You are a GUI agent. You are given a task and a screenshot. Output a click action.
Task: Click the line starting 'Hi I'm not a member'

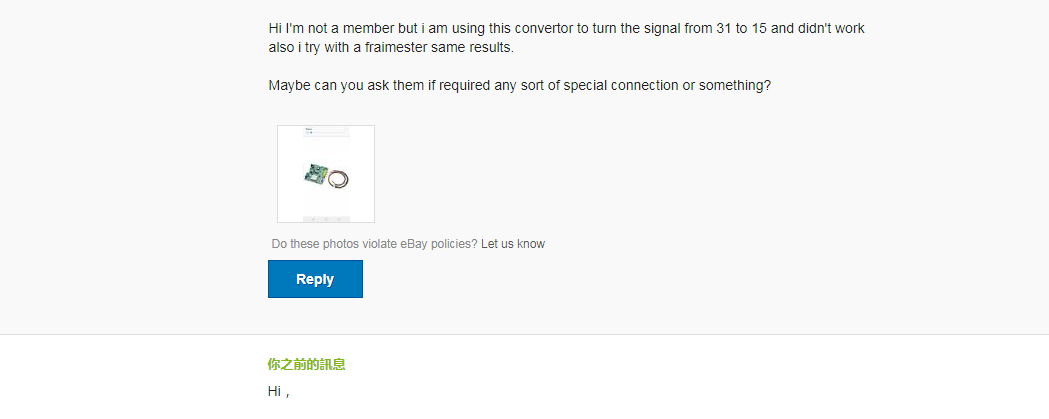click(x=567, y=29)
